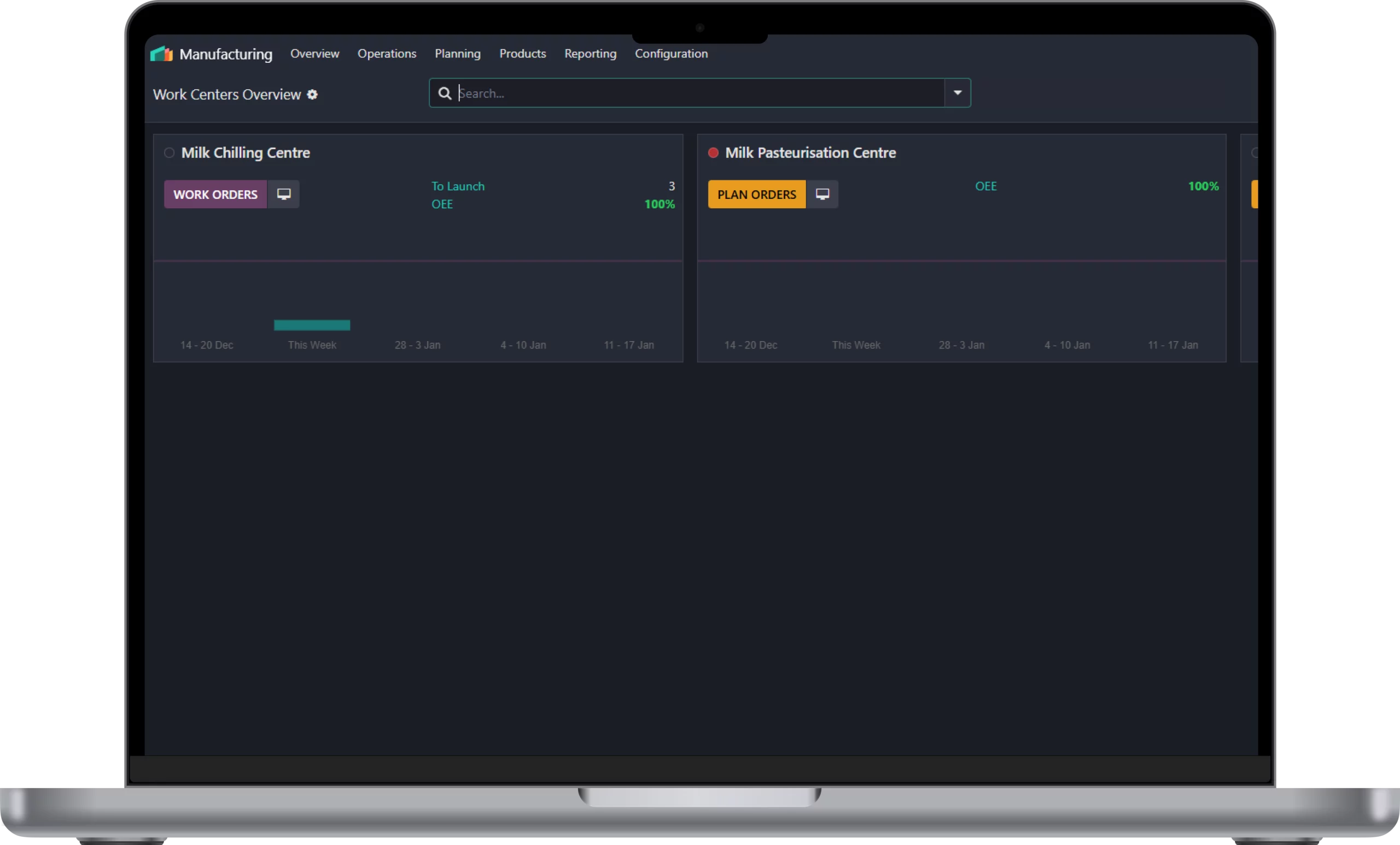1400x845 pixels.
Task: Open the Products menu
Action: (522, 54)
